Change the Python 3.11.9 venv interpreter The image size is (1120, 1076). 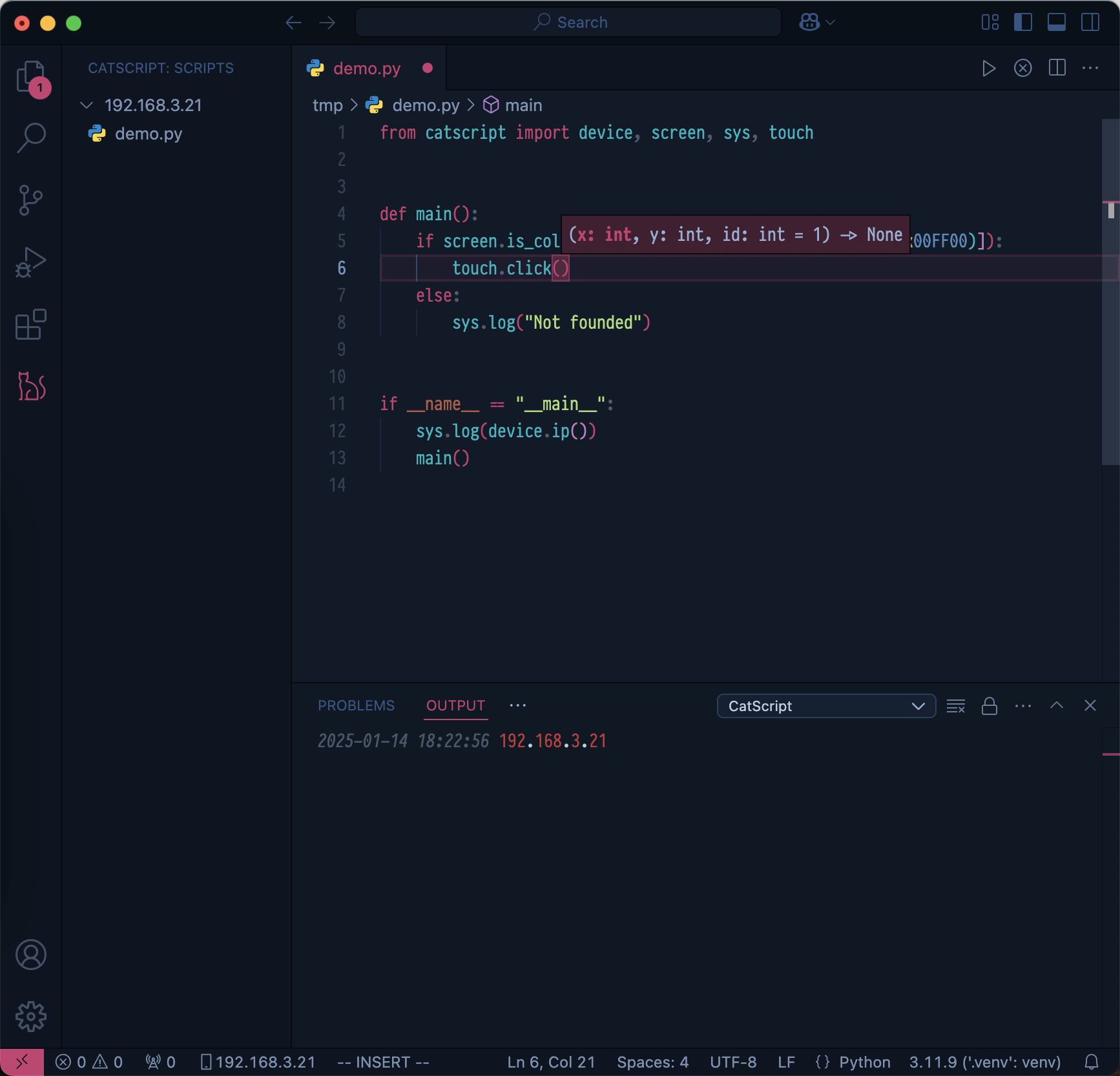click(x=984, y=1062)
